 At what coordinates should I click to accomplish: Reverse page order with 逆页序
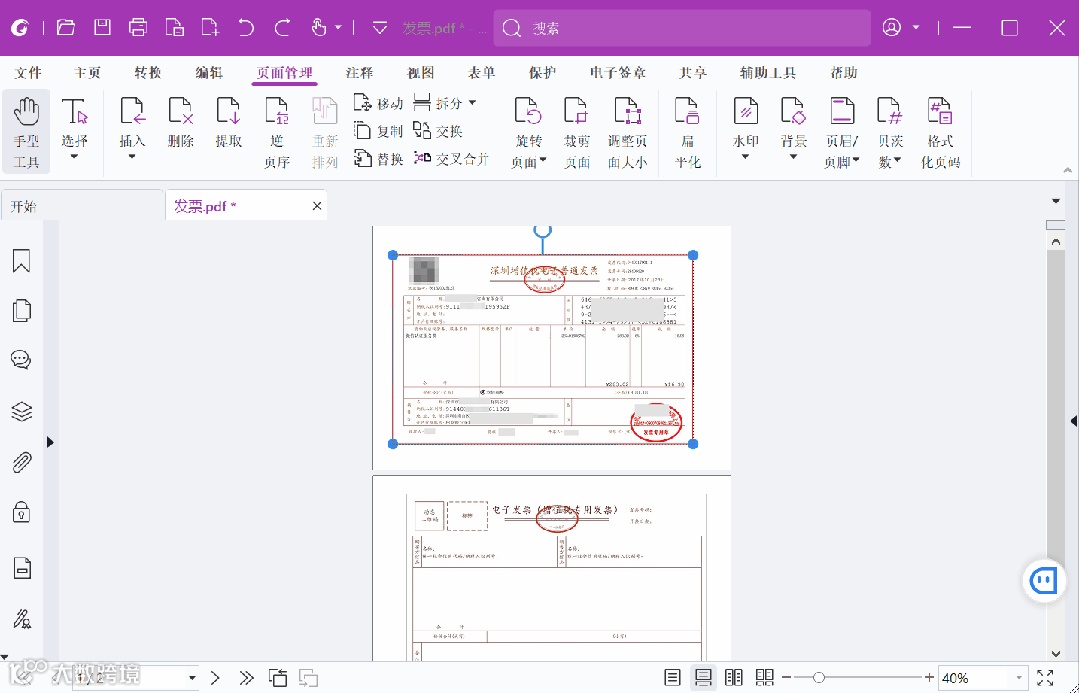[277, 132]
